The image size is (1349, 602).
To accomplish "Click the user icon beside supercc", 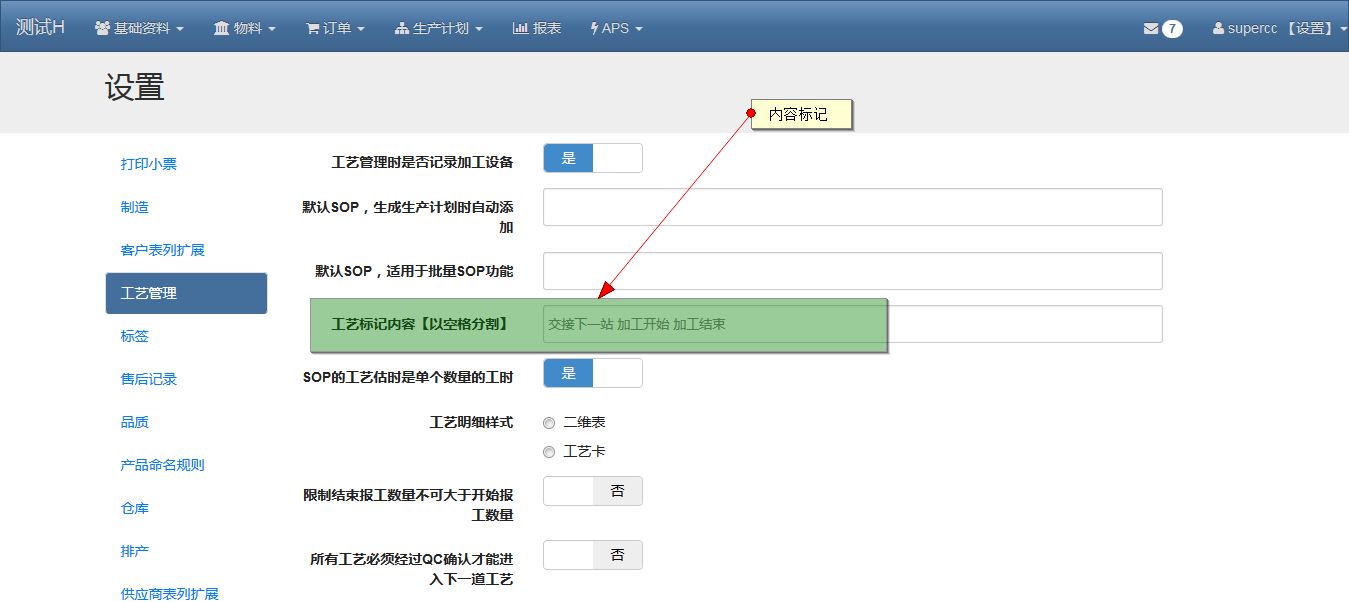I will click(x=1218, y=29).
